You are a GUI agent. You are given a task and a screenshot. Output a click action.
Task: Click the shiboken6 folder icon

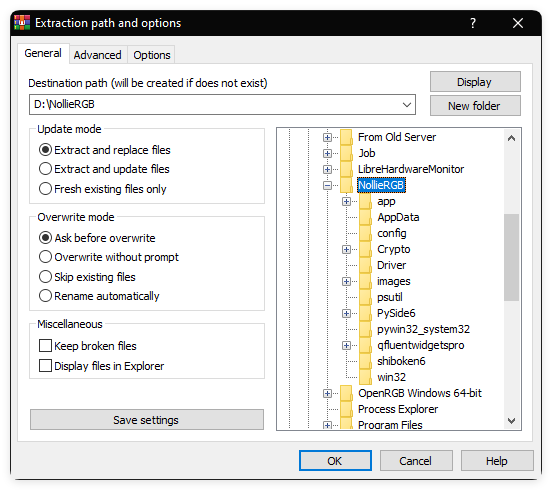coord(365,362)
